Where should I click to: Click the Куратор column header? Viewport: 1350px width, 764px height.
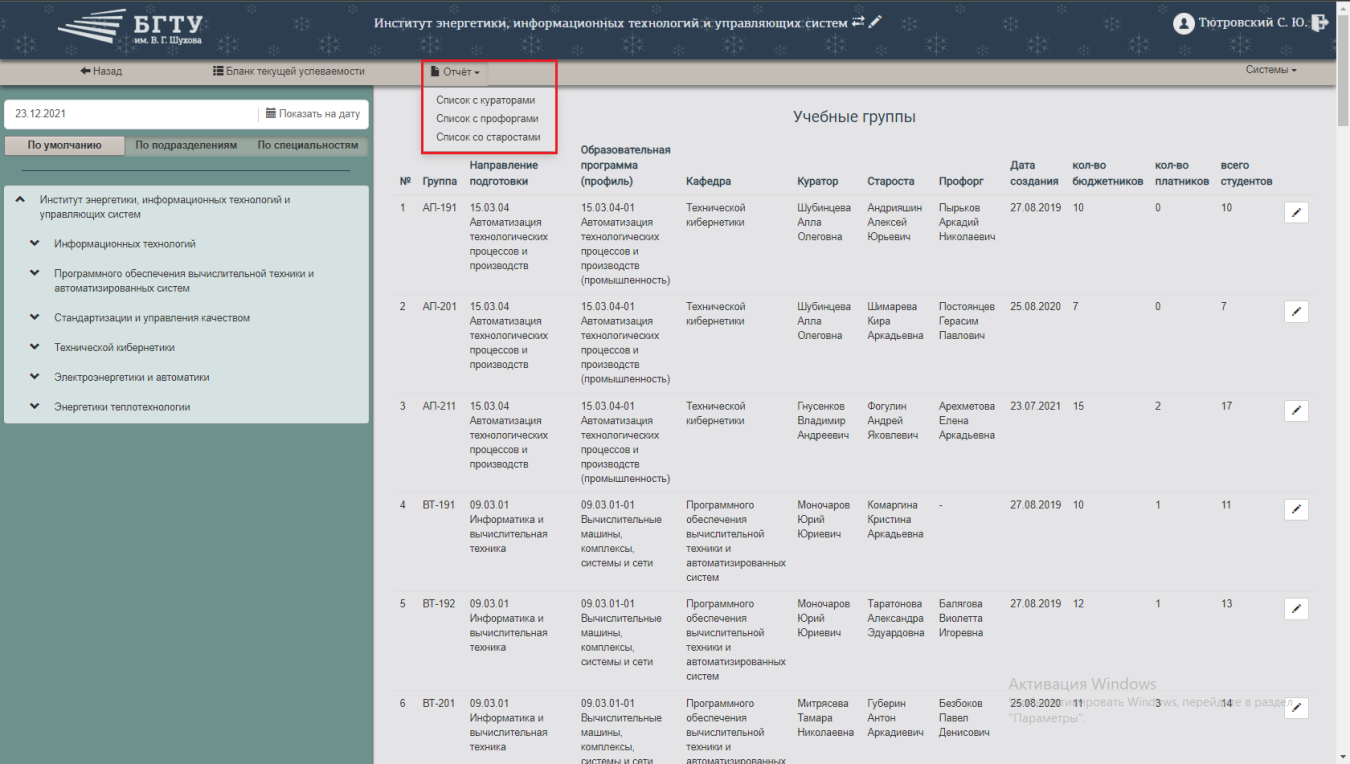817,182
